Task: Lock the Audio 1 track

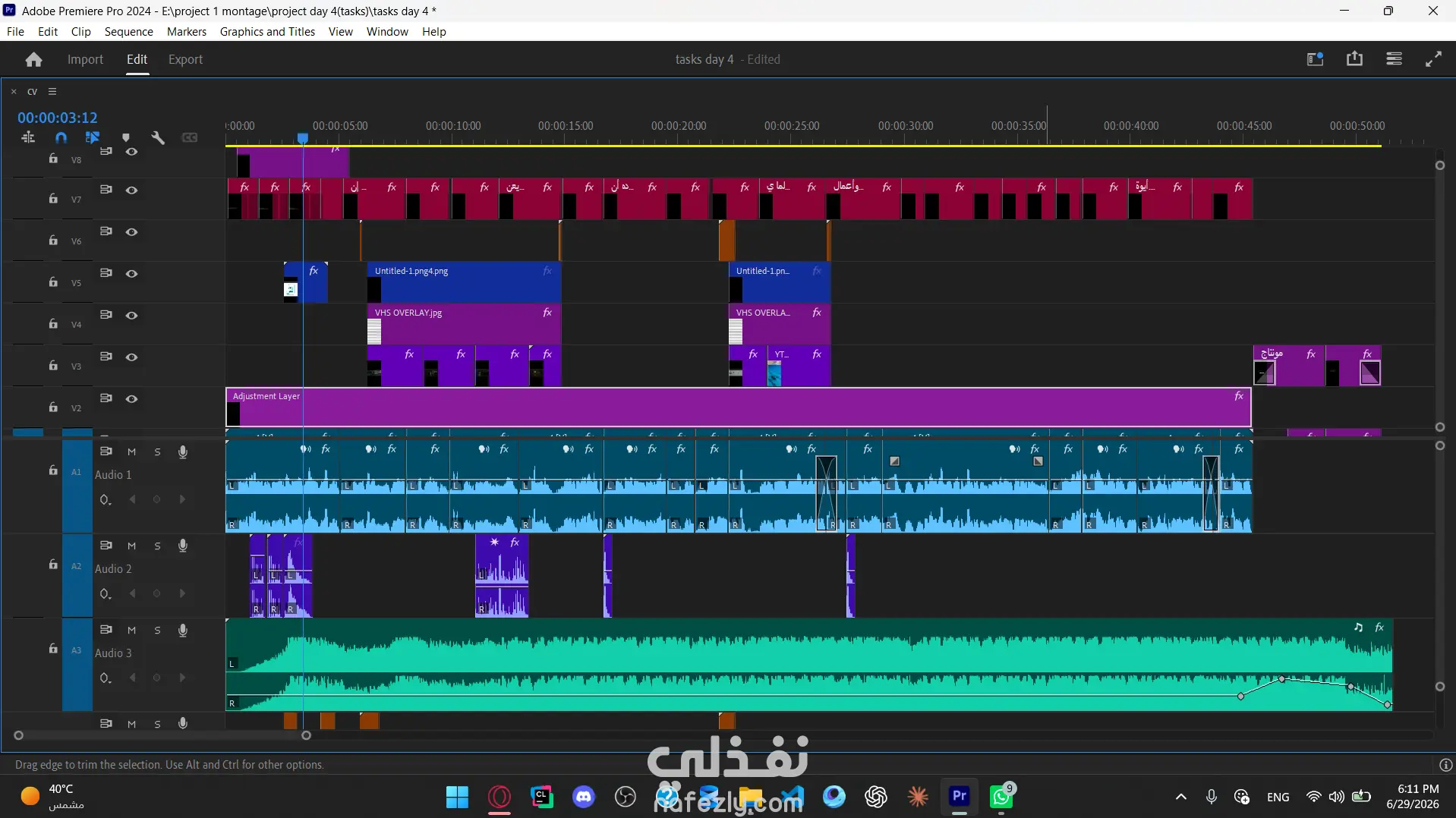Action: click(x=53, y=470)
